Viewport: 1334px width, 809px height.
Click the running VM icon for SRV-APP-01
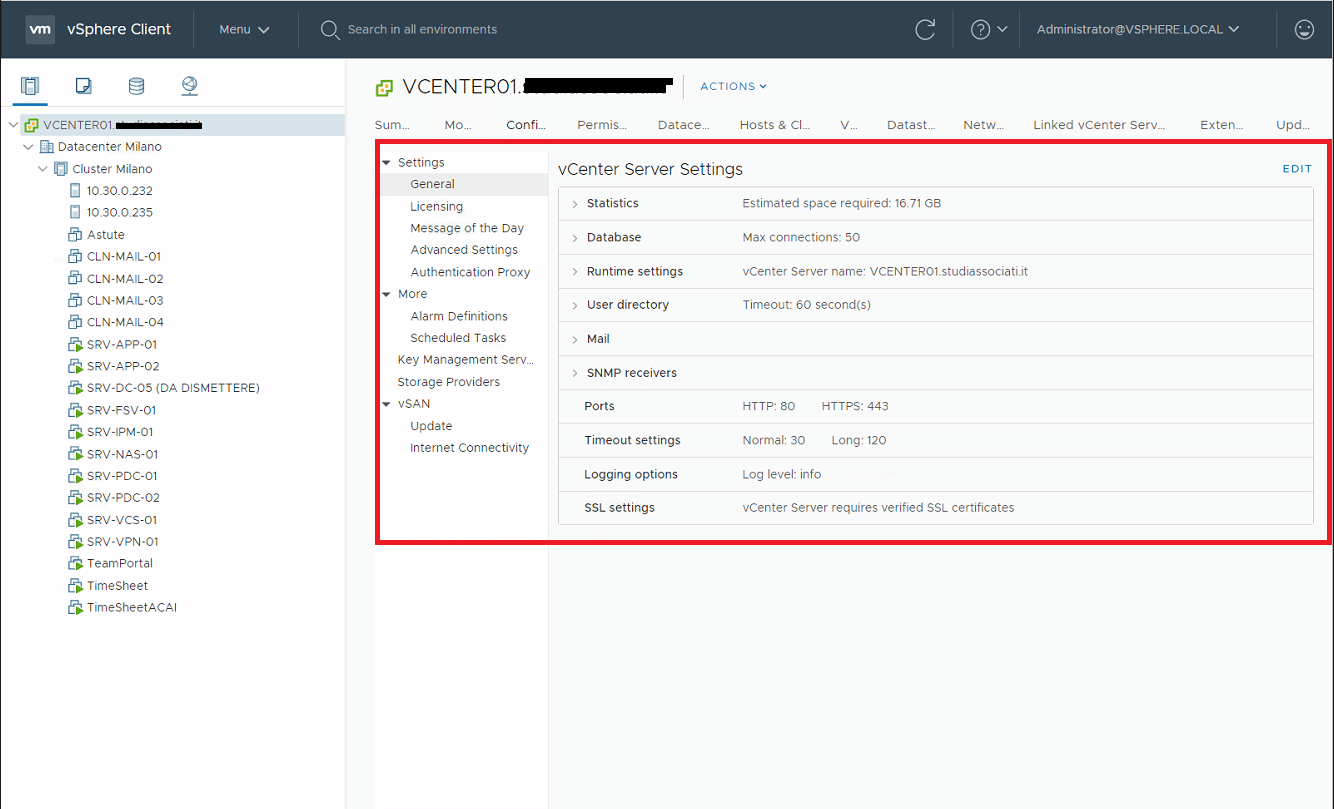click(x=75, y=344)
